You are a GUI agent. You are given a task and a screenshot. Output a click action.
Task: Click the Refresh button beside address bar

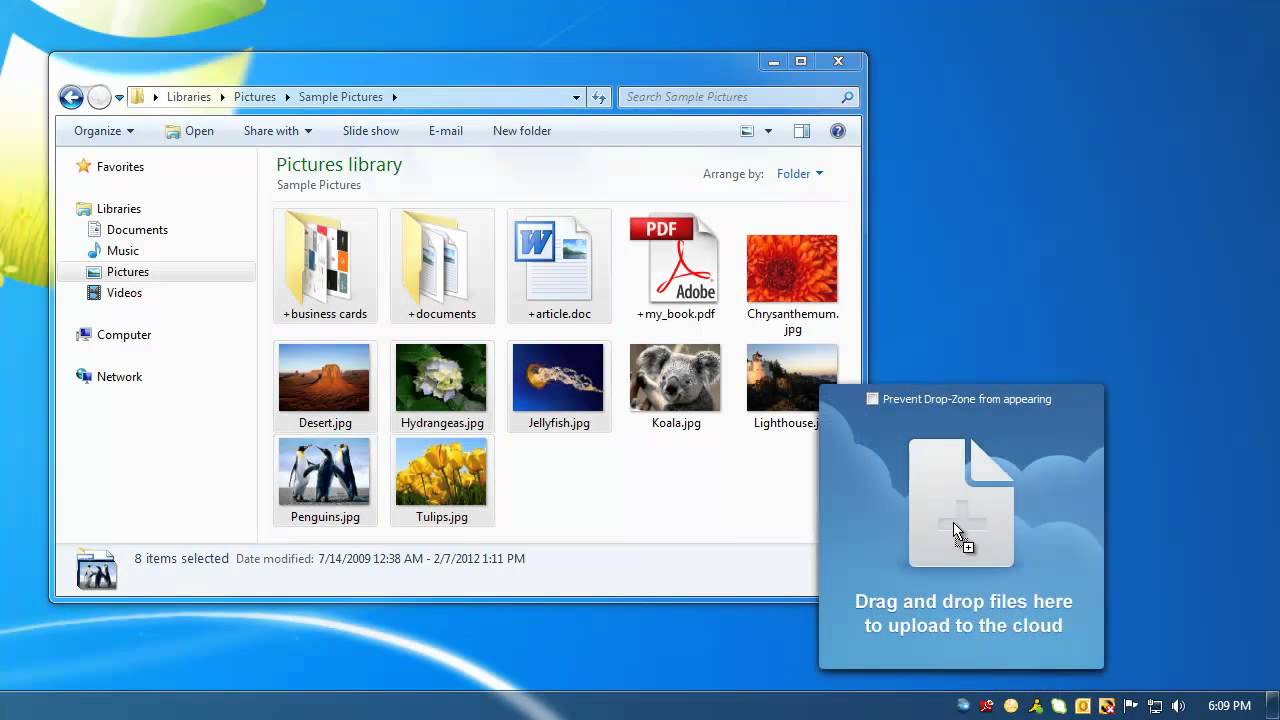(x=599, y=97)
